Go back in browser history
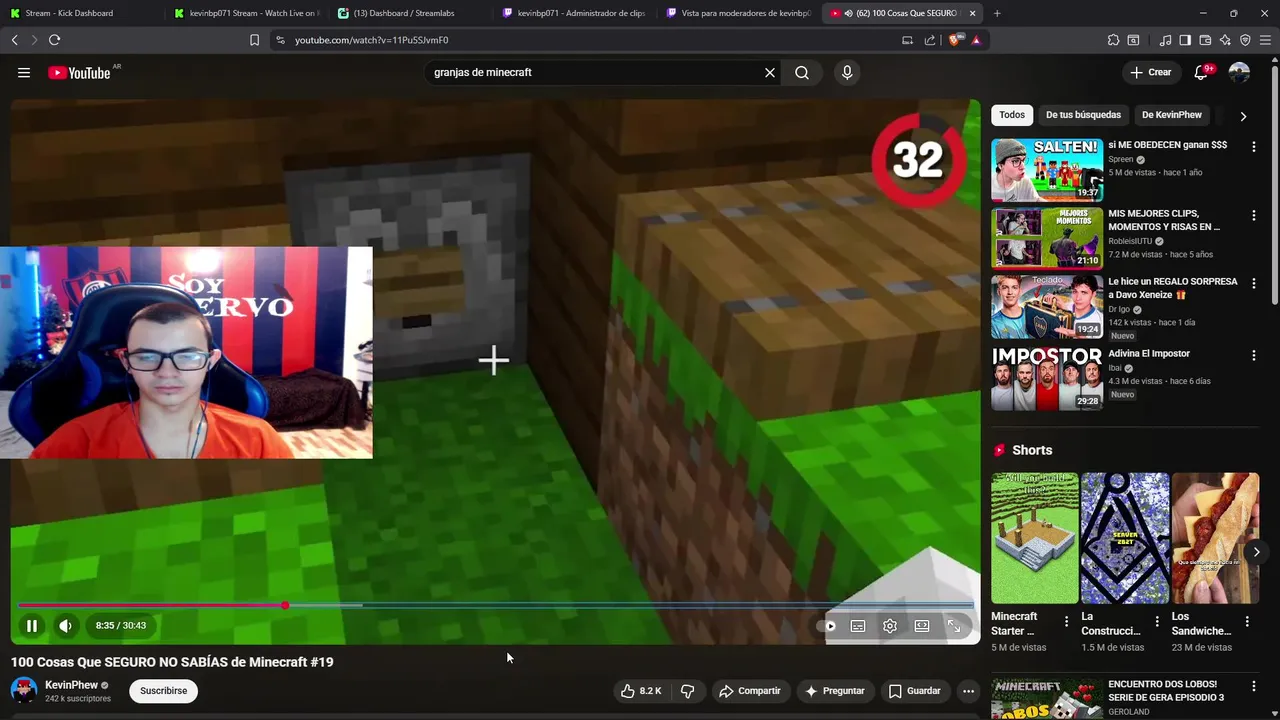Image resolution: width=1280 pixels, height=720 pixels. pyautogui.click(x=14, y=40)
